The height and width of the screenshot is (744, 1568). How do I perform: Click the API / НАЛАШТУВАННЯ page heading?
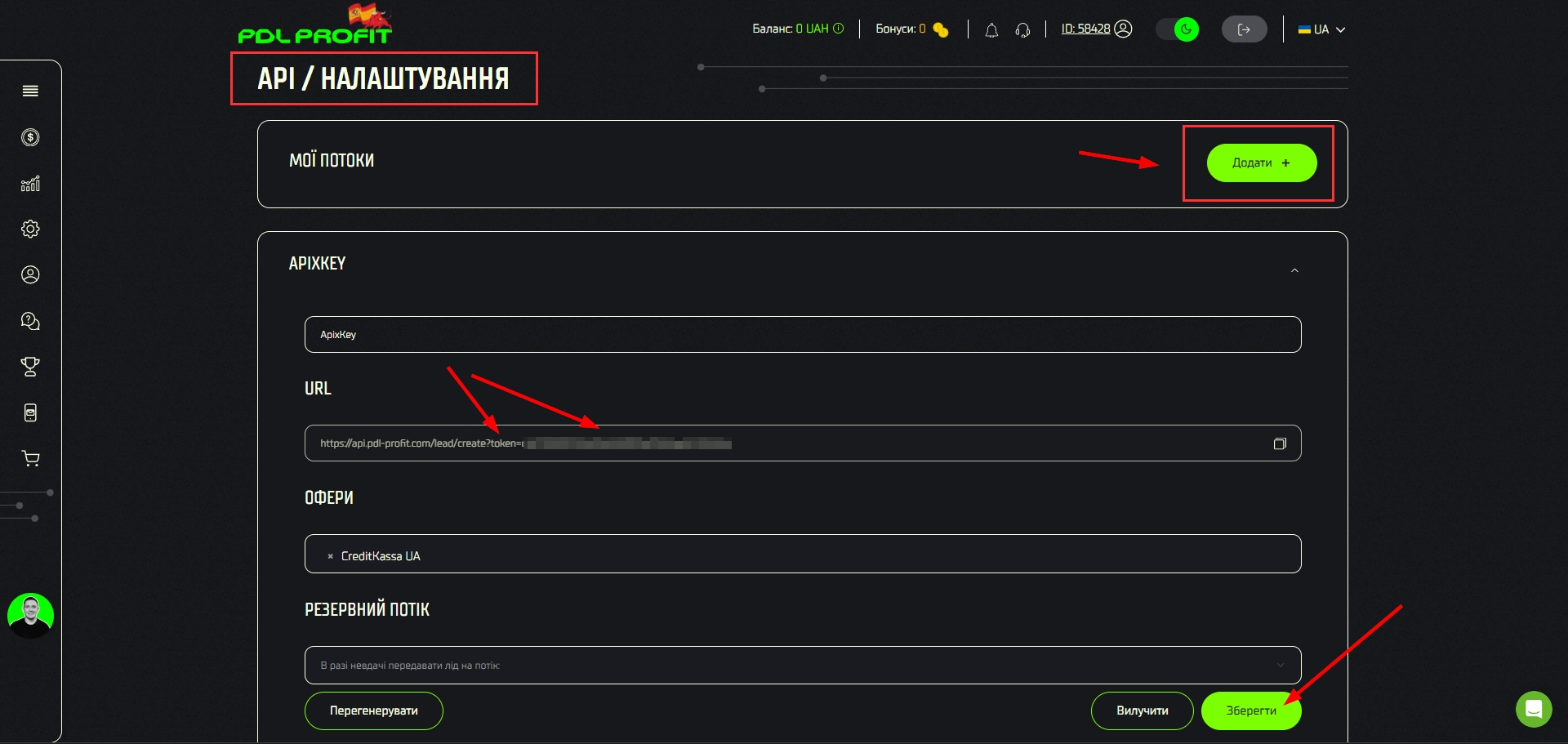383,78
